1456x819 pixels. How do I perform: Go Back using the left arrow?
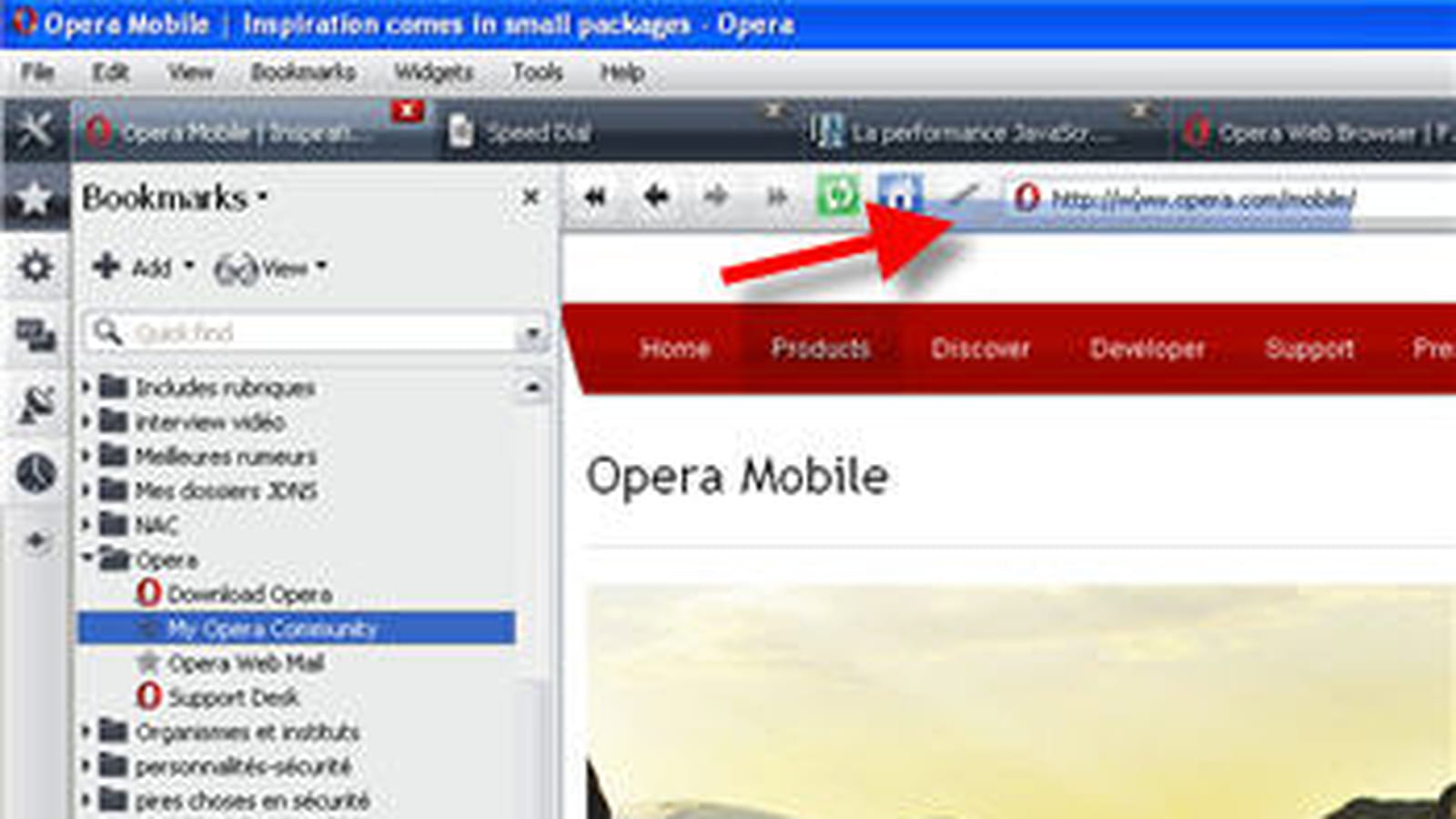point(656,196)
